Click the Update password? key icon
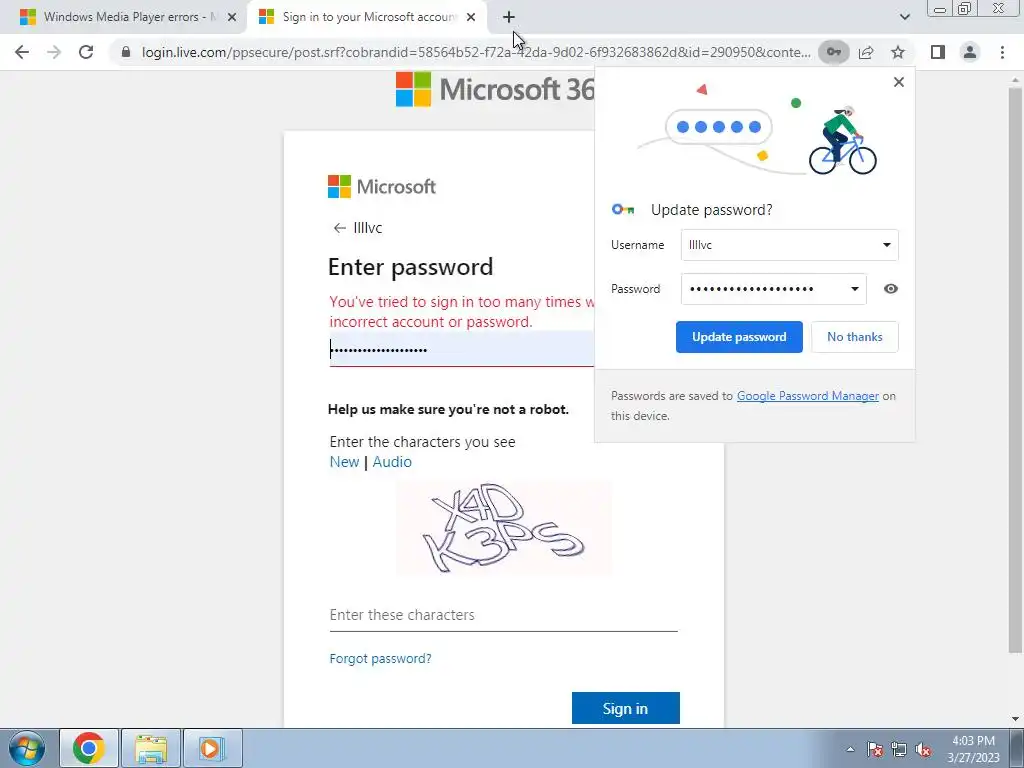This screenshot has width=1024, height=768. 623,210
